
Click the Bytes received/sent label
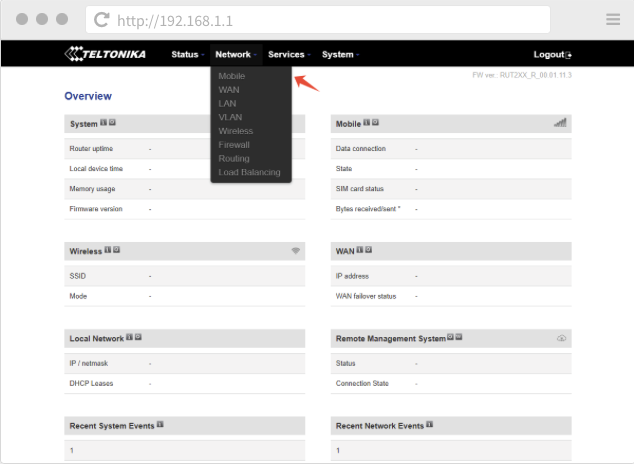[368, 209]
